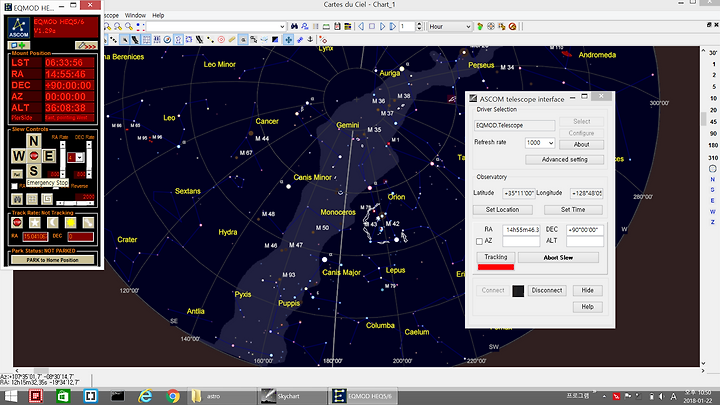Viewport: 720px width, 405px height.
Task: Hit the red Emergency Stop button
Action: (x=34, y=156)
